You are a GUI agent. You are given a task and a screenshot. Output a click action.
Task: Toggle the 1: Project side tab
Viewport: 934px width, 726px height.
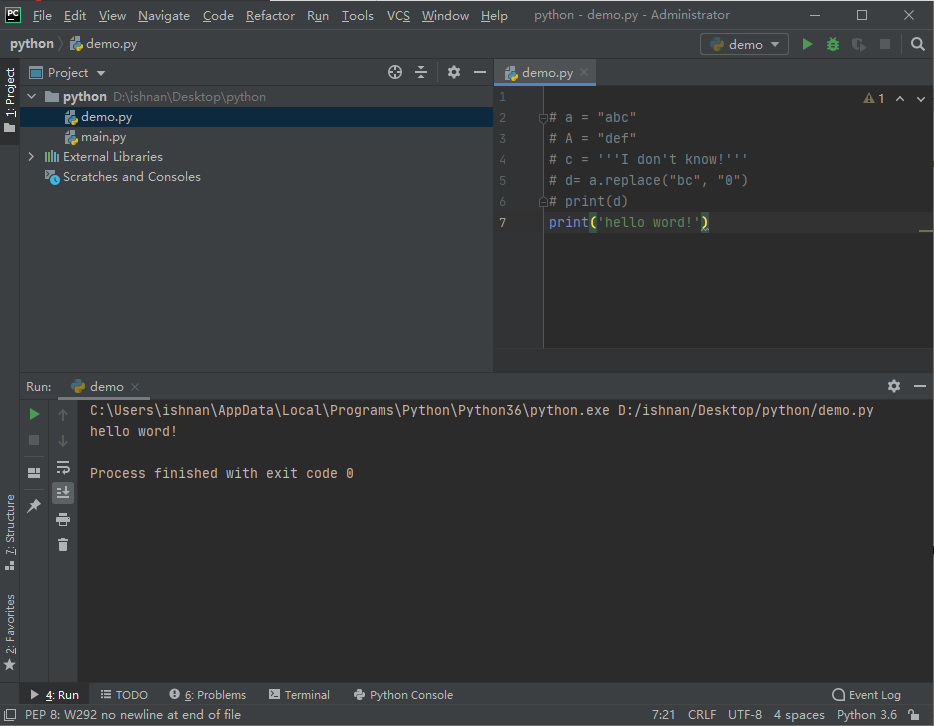coord(10,100)
